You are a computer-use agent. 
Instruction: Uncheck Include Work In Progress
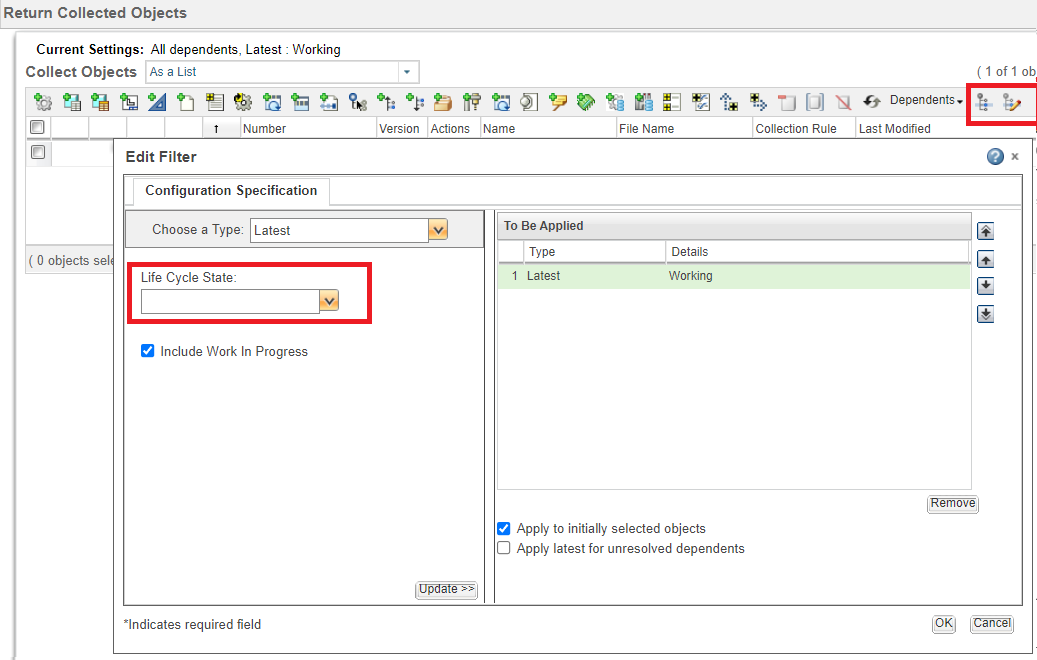pos(148,351)
